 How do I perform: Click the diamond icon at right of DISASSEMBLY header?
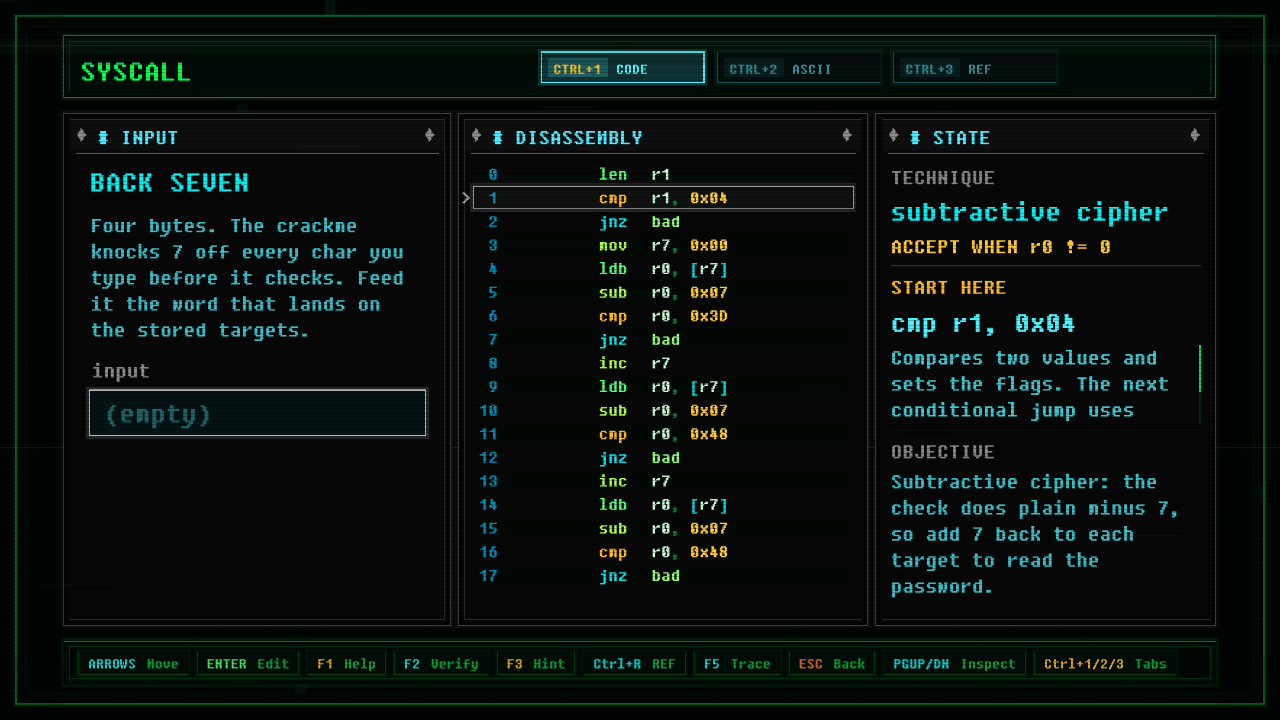(847, 136)
